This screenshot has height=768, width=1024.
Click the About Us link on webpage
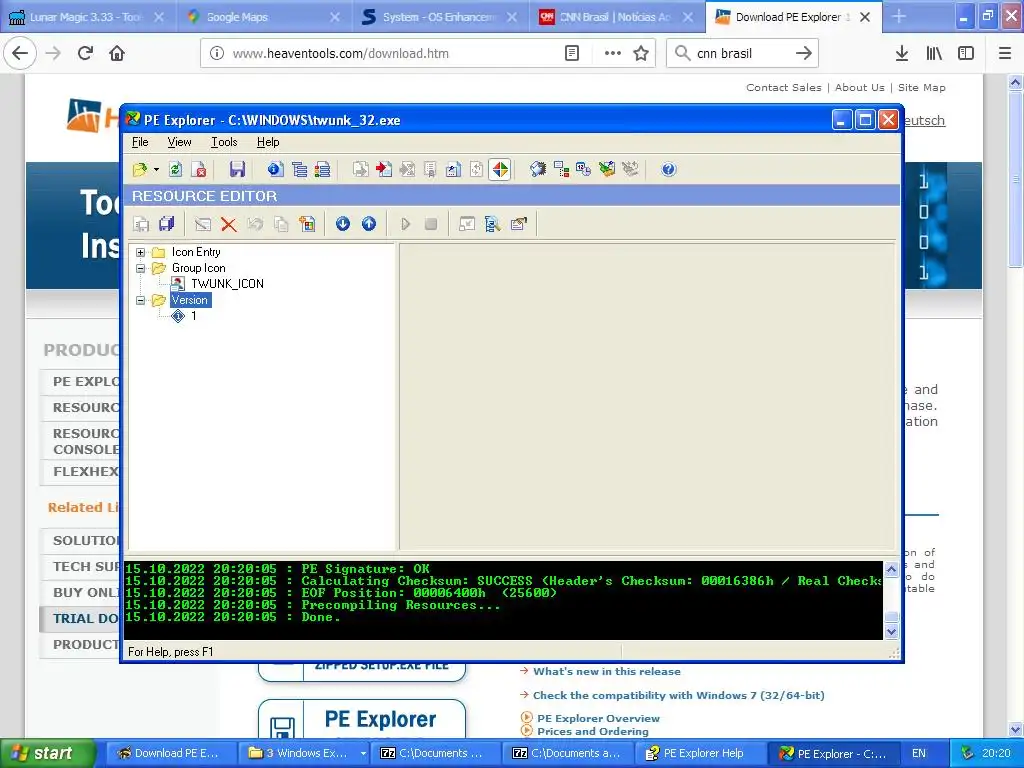pos(859,88)
